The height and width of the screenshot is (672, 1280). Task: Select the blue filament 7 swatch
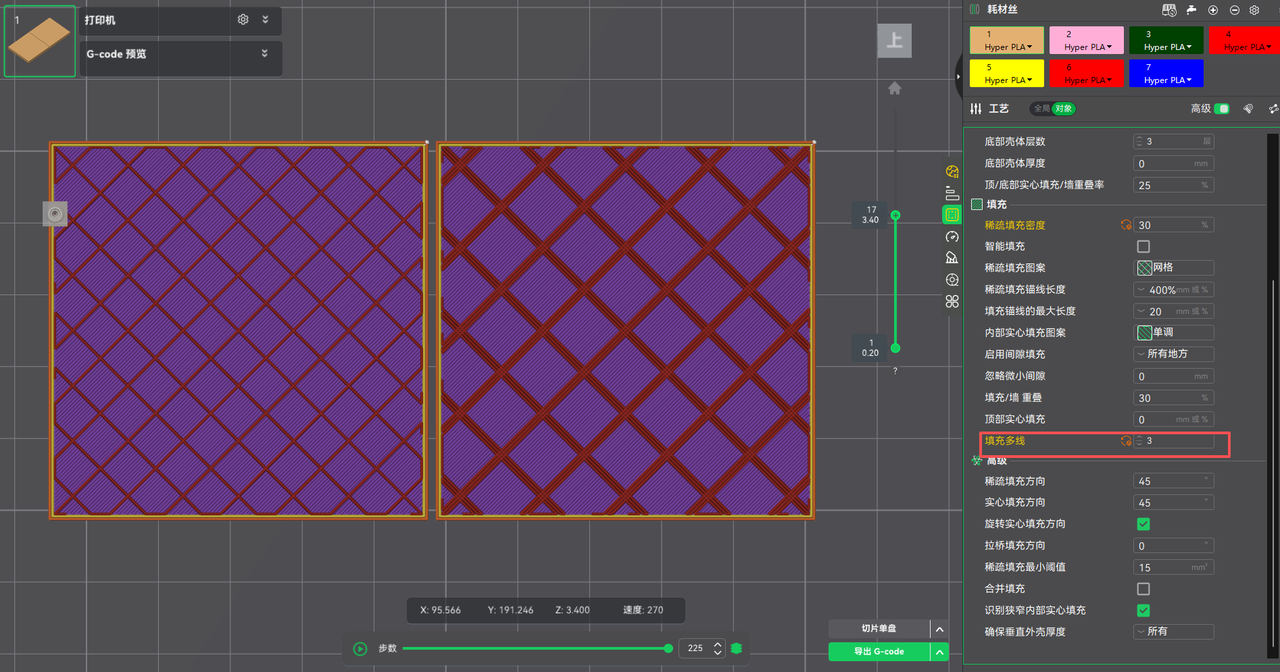(x=1166, y=74)
